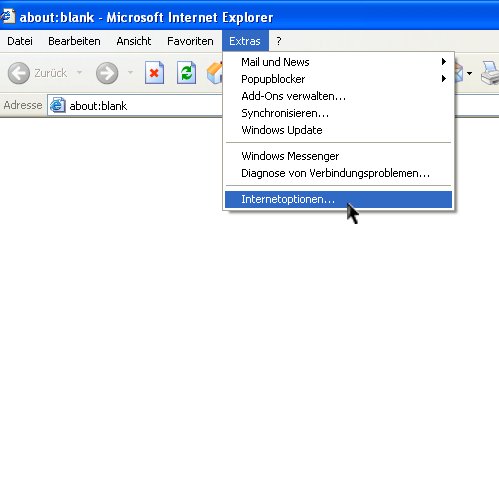Open the Datei menu
Screen dimensions: 499x499
click(x=20, y=41)
